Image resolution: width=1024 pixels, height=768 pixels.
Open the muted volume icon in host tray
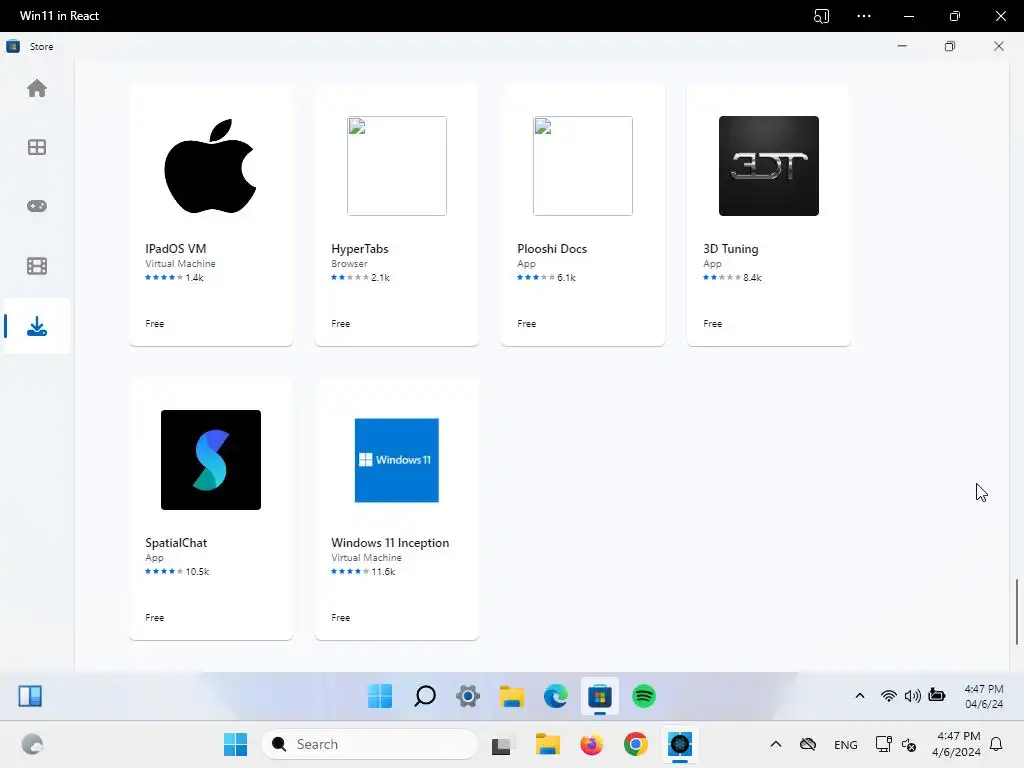(908, 744)
